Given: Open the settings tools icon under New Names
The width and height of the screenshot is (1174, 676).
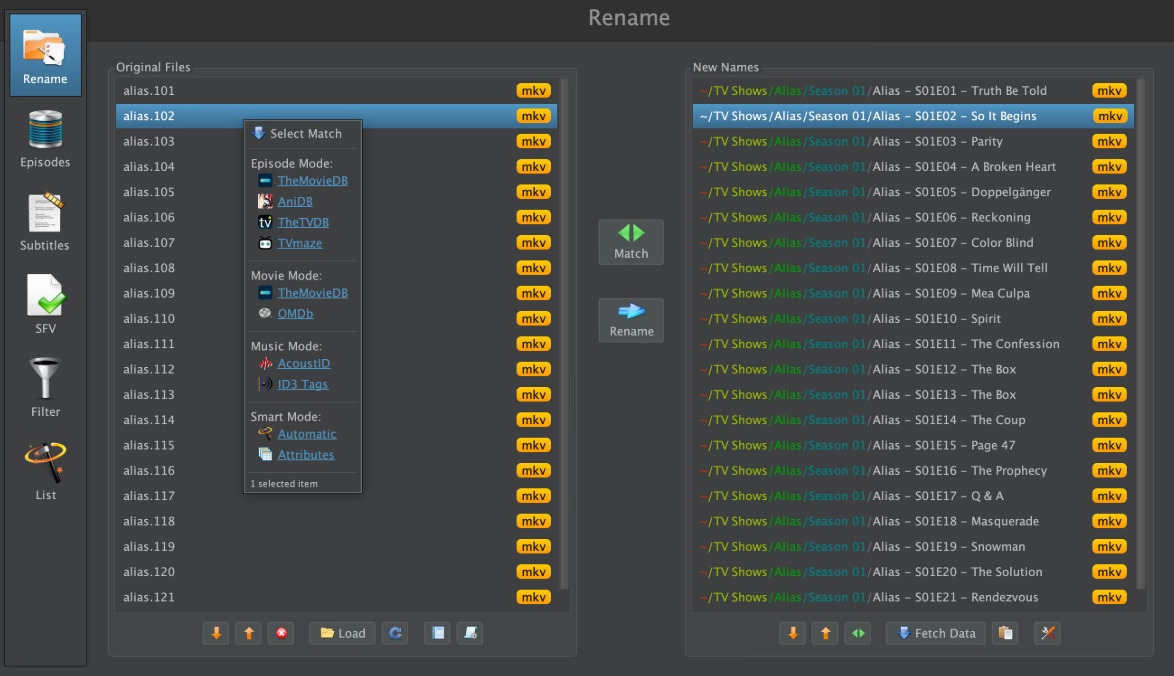Looking at the screenshot, I should click(x=1047, y=633).
